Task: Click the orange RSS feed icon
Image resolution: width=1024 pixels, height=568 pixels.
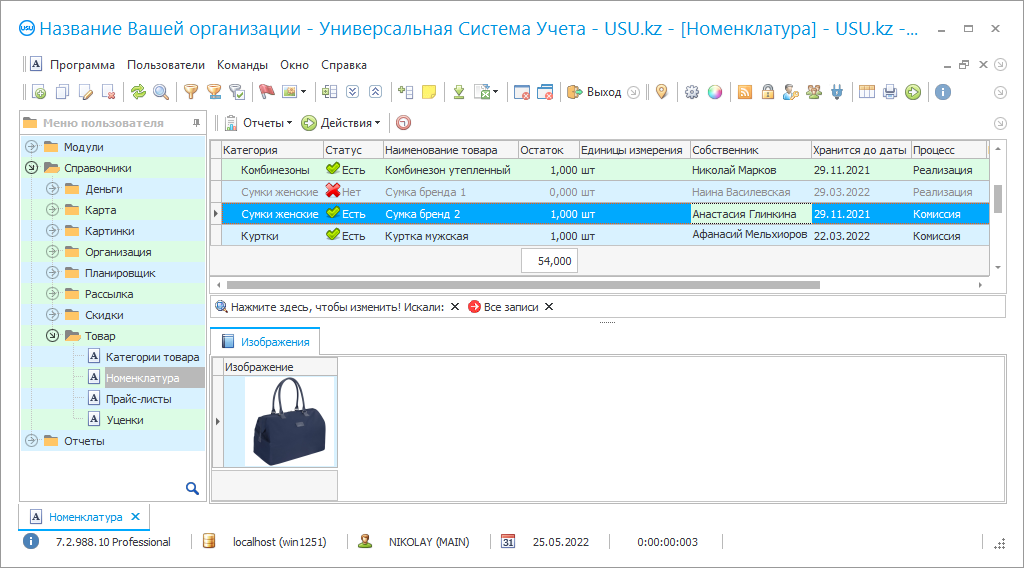Action: [744, 92]
